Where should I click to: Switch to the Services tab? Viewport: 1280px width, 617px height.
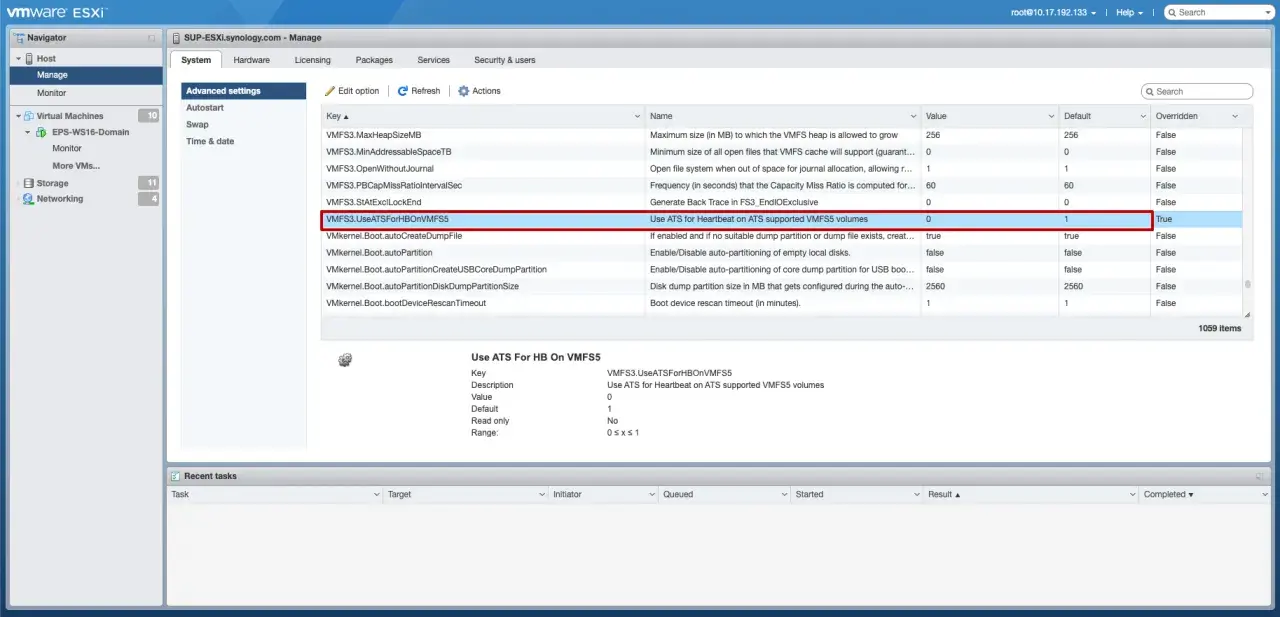point(433,60)
